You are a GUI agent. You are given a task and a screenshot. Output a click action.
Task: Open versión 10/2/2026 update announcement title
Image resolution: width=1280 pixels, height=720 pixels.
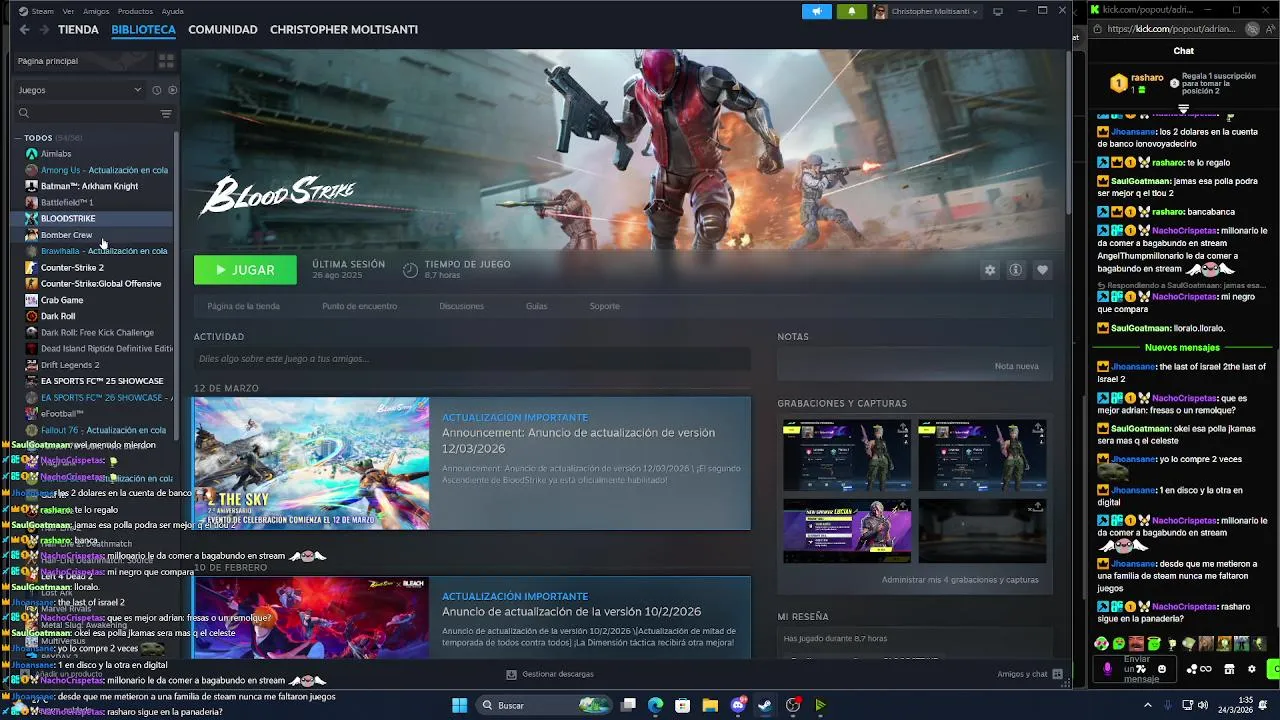(x=571, y=612)
